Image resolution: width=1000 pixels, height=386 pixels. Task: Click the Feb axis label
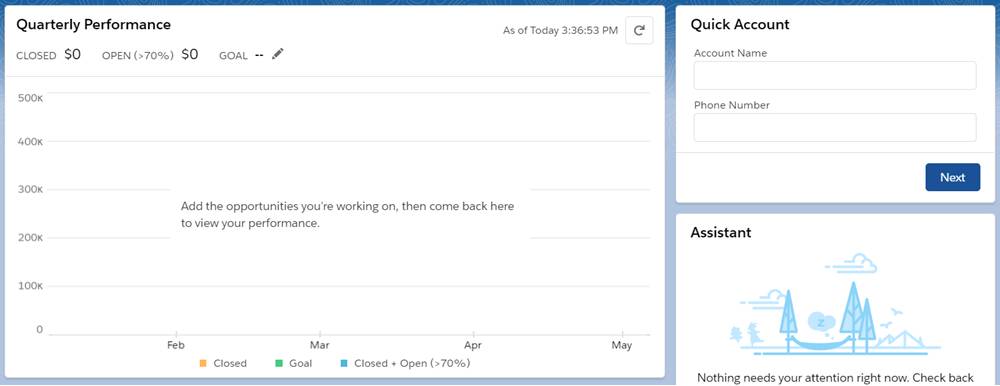click(x=176, y=345)
